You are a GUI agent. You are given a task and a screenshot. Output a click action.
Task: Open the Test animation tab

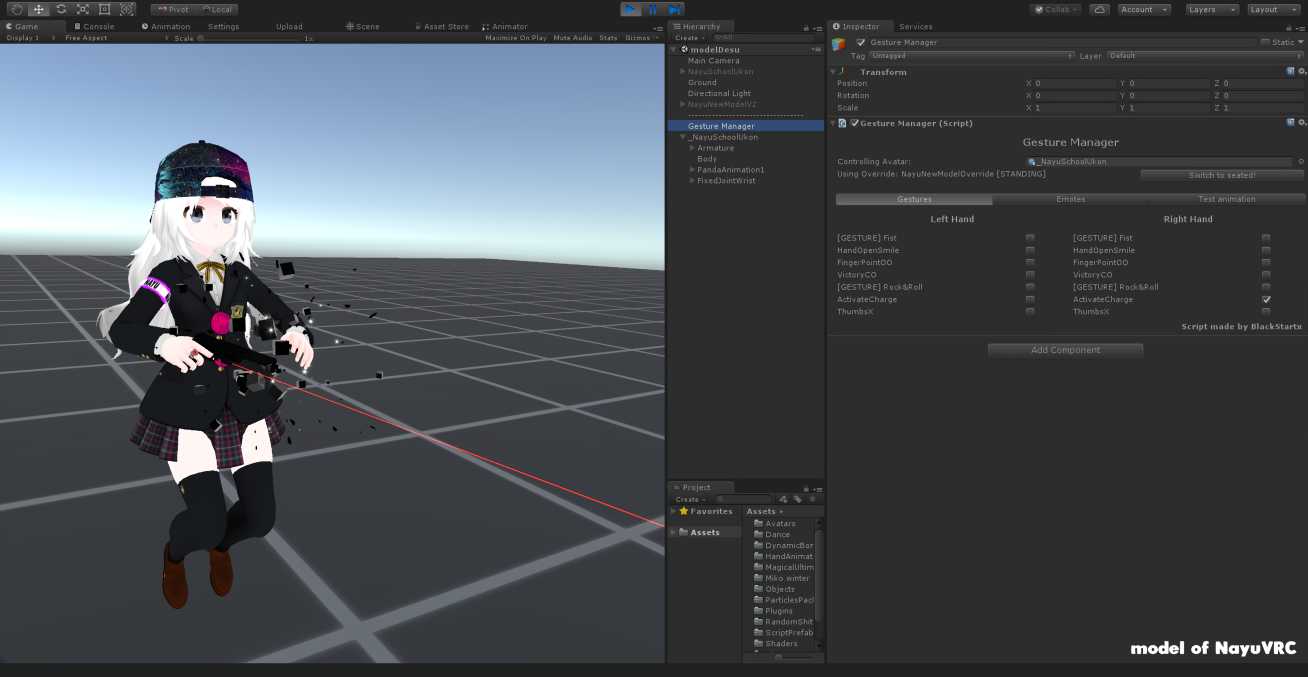1227,198
